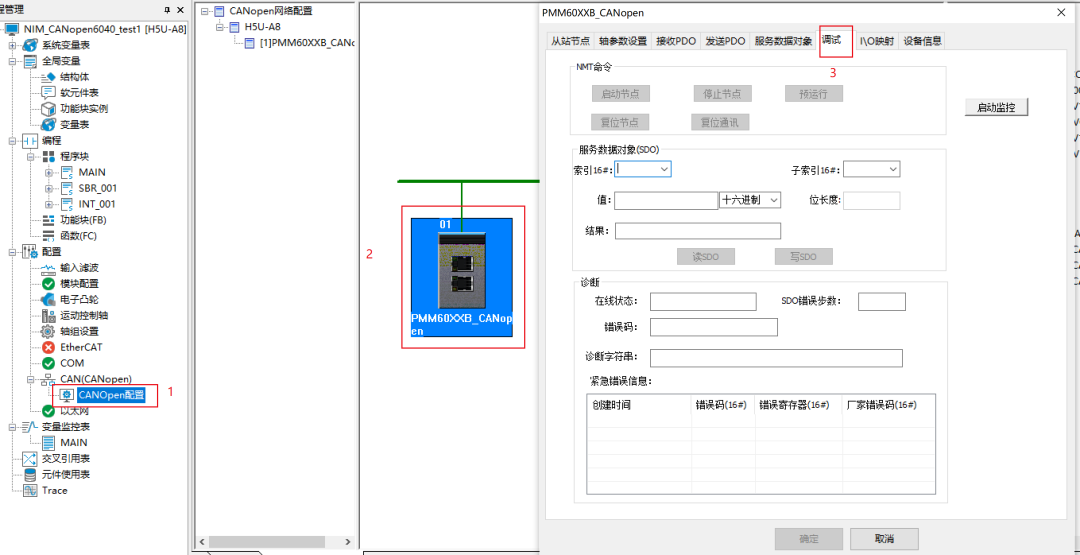Click the 启动节点 button
The width and height of the screenshot is (1080, 555).
(621, 94)
